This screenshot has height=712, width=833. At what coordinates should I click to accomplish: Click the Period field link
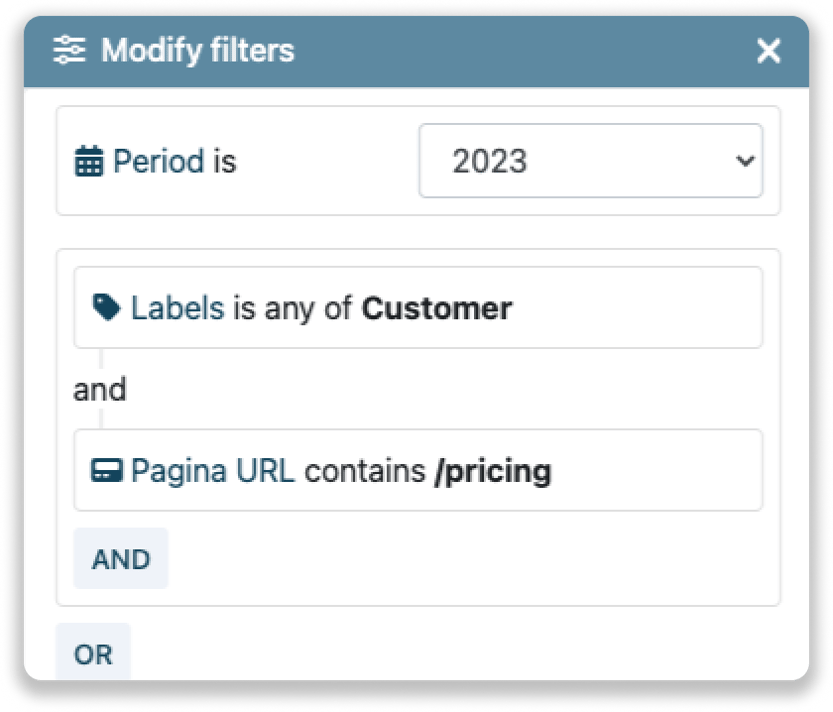click(158, 161)
